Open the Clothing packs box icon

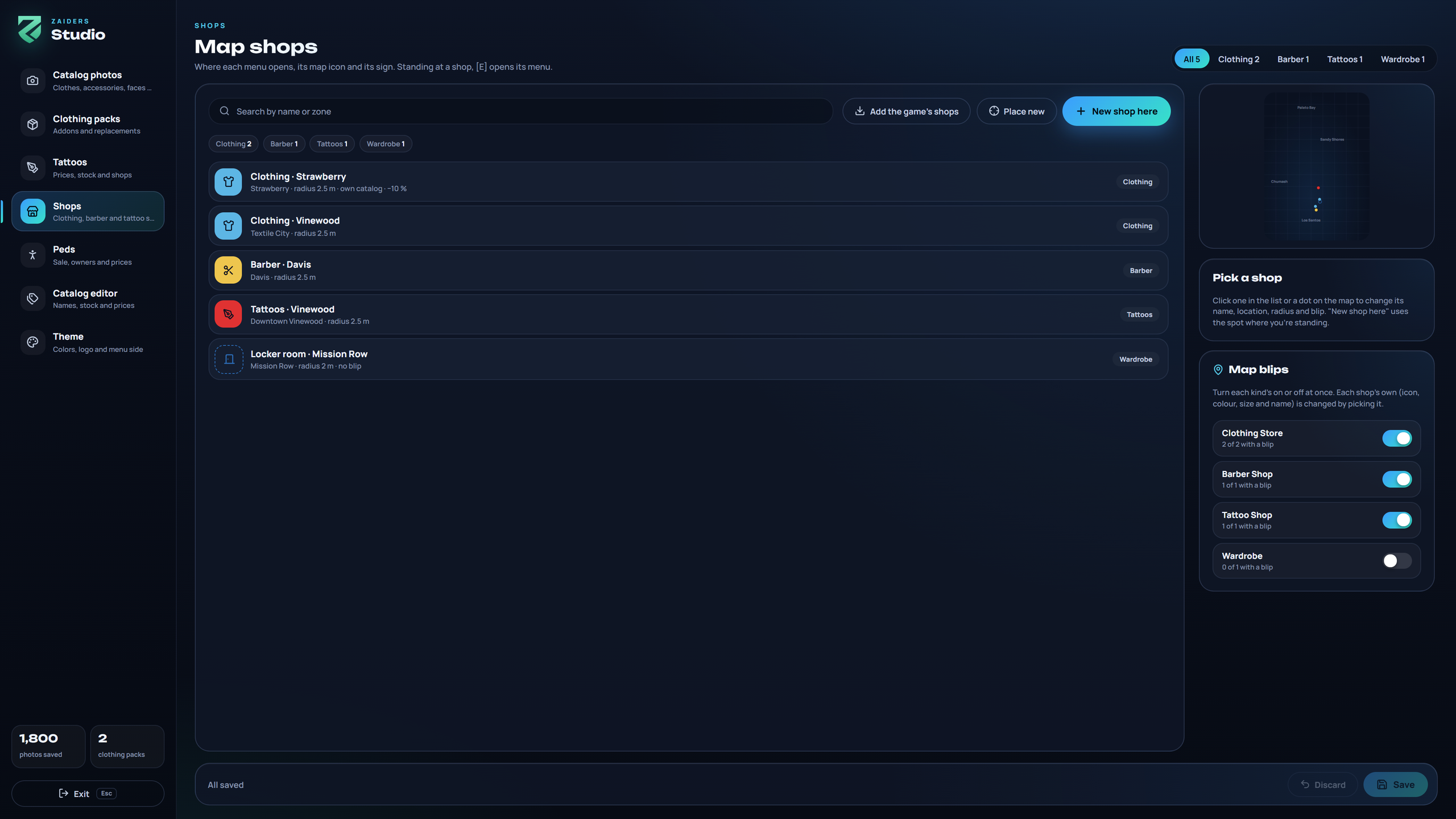click(x=32, y=124)
